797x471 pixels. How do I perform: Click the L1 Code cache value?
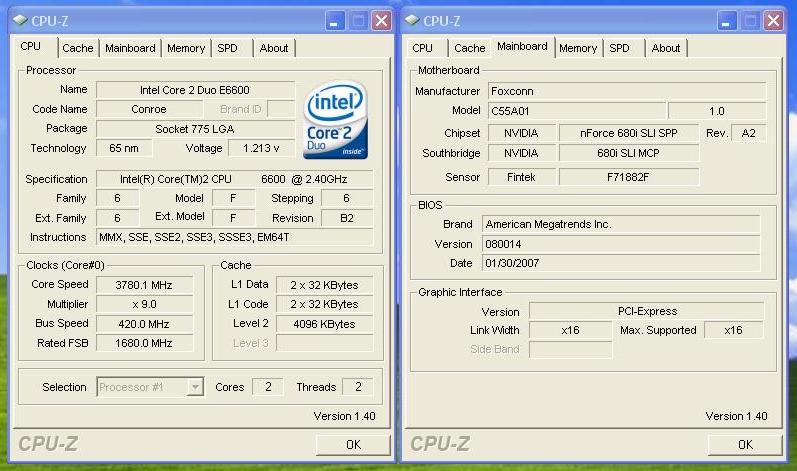tap(324, 304)
